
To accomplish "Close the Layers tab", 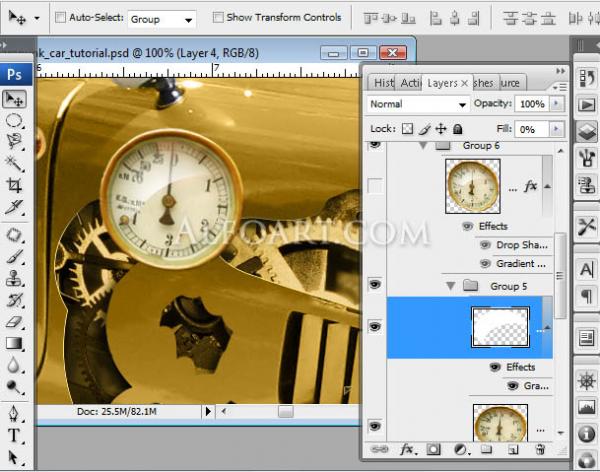I will (x=464, y=83).
